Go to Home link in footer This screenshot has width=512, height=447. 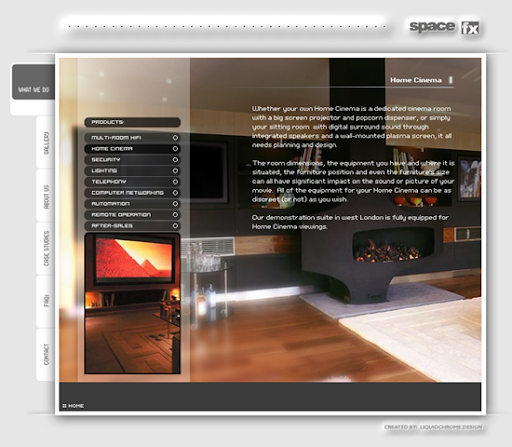[x=76, y=406]
